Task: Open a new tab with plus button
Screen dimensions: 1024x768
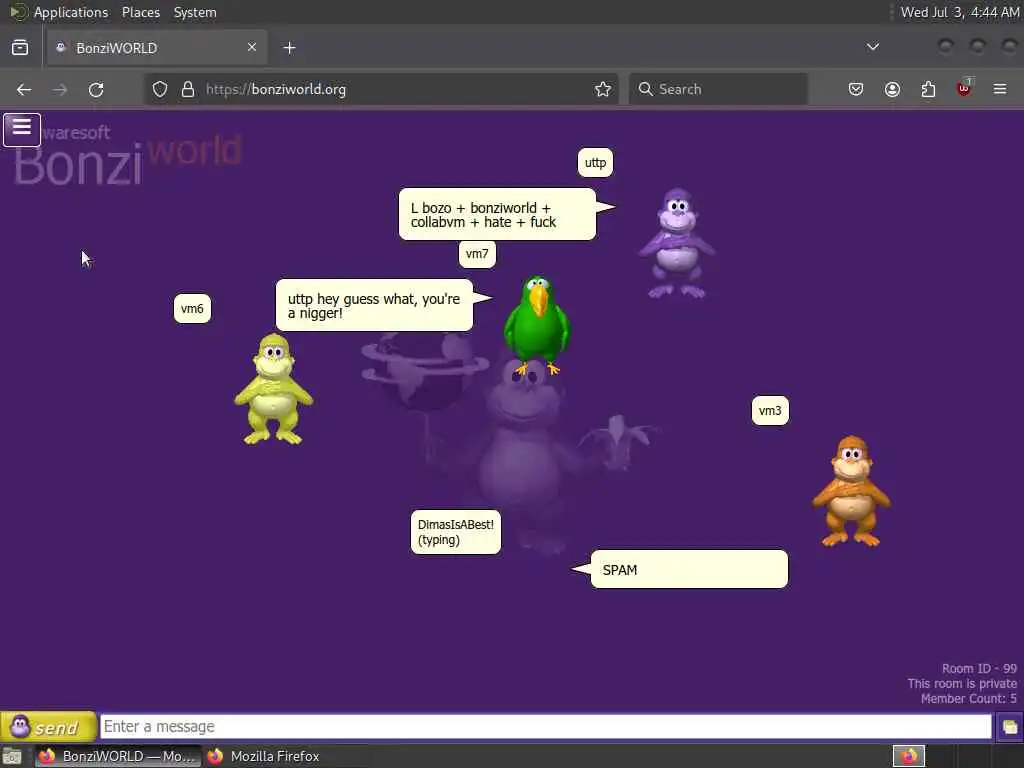Action: [x=289, y=48]
